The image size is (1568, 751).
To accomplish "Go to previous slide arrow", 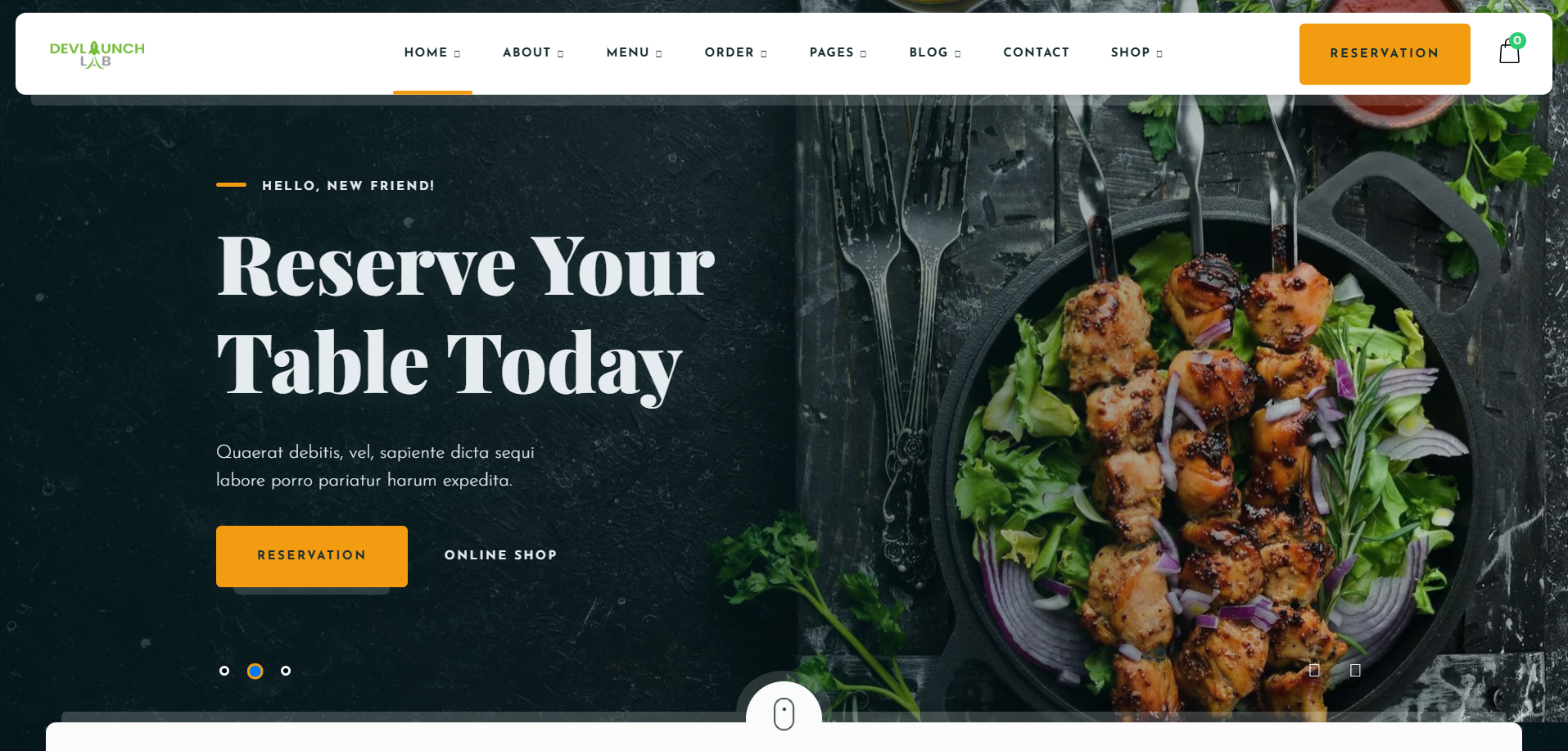I will [x=1314, y=670].
